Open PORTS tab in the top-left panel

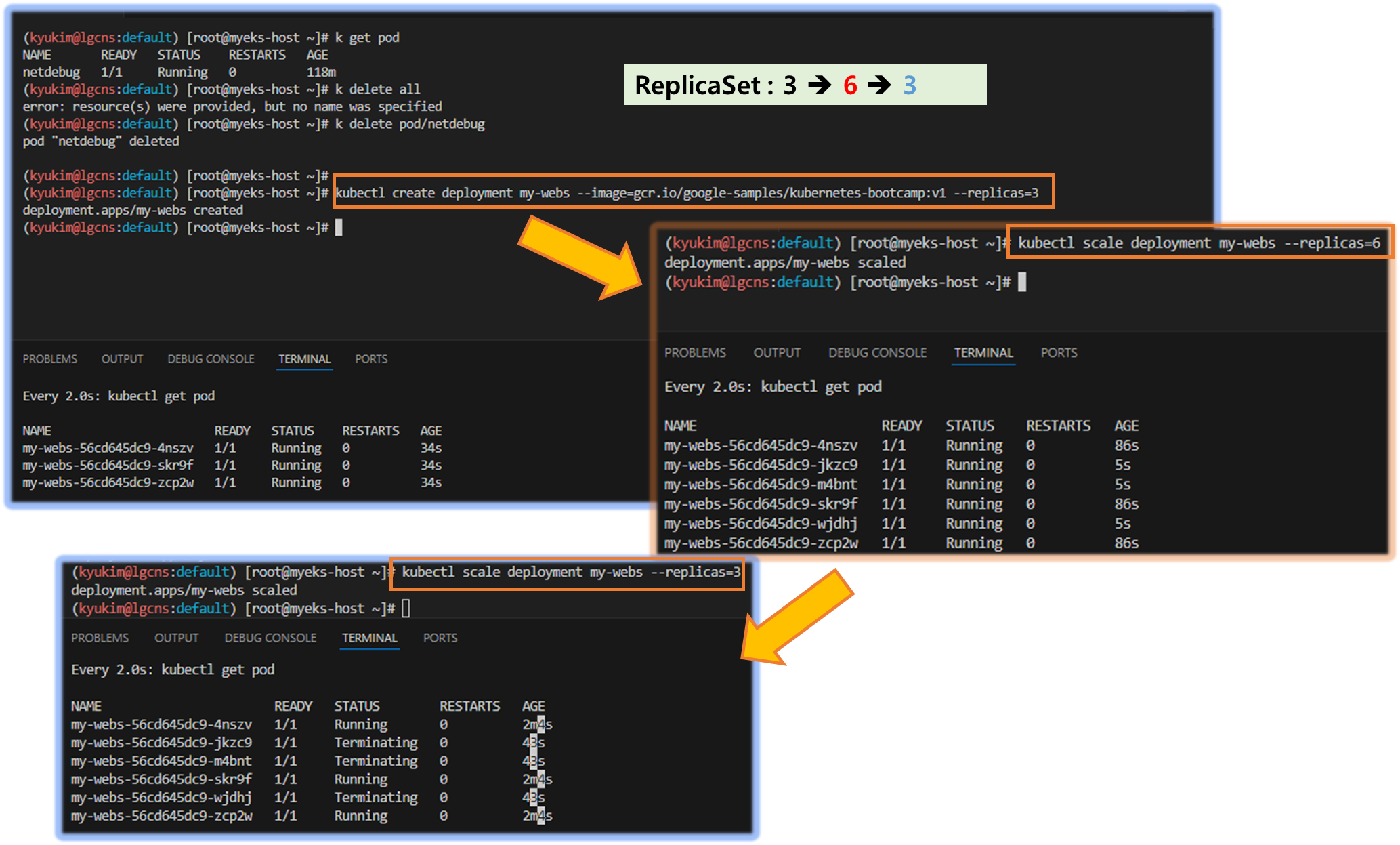click(x=371, y=359)
